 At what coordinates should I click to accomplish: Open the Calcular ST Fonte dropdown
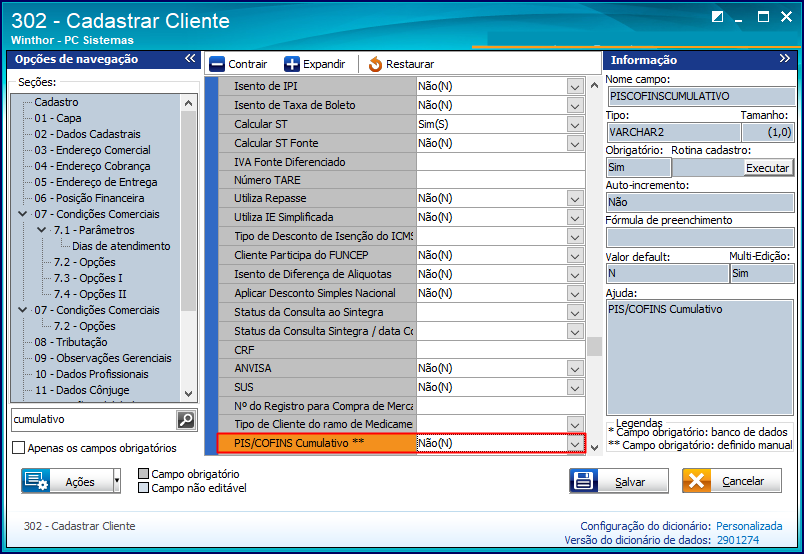coord(575,143)
